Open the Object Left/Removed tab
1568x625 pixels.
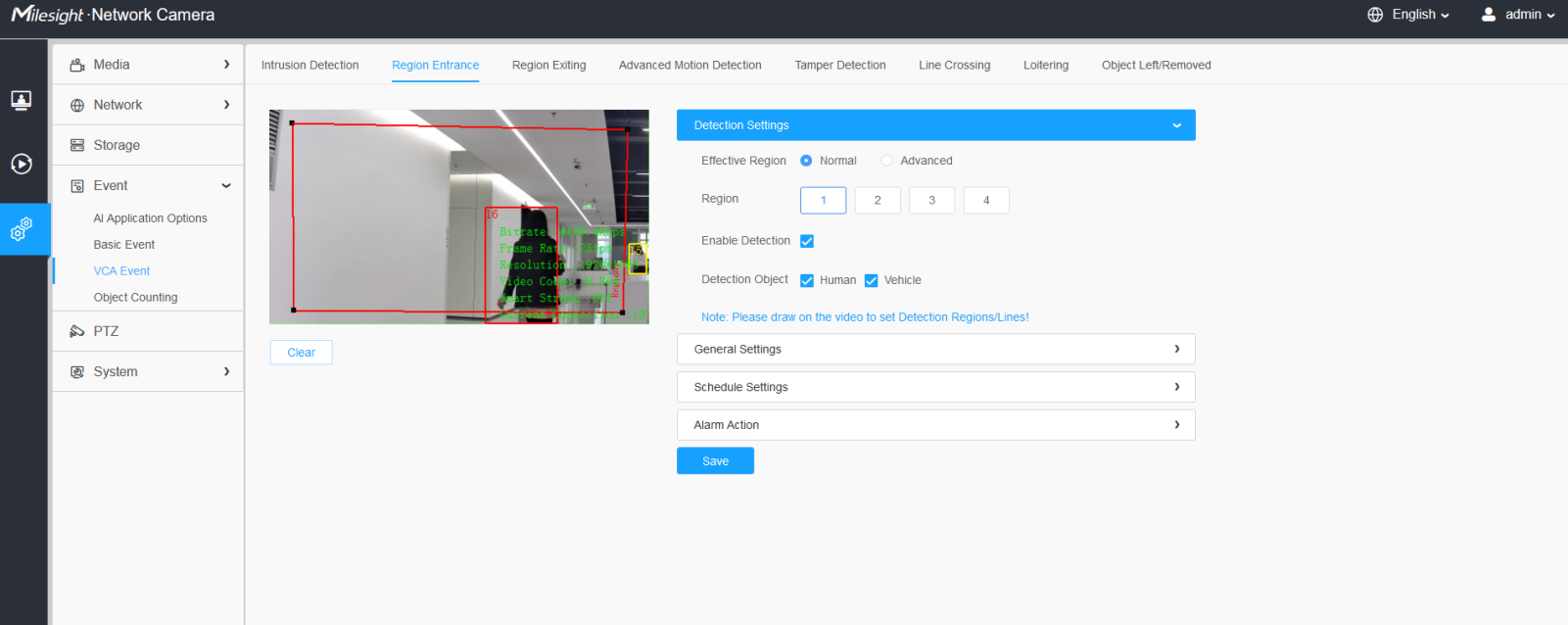1156,66
